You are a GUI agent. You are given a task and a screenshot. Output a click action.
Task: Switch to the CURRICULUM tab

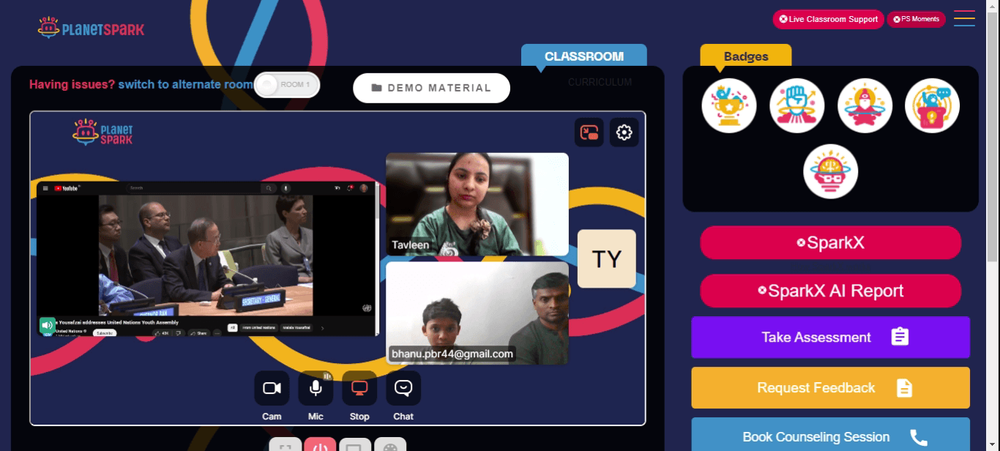pos(600,82)
